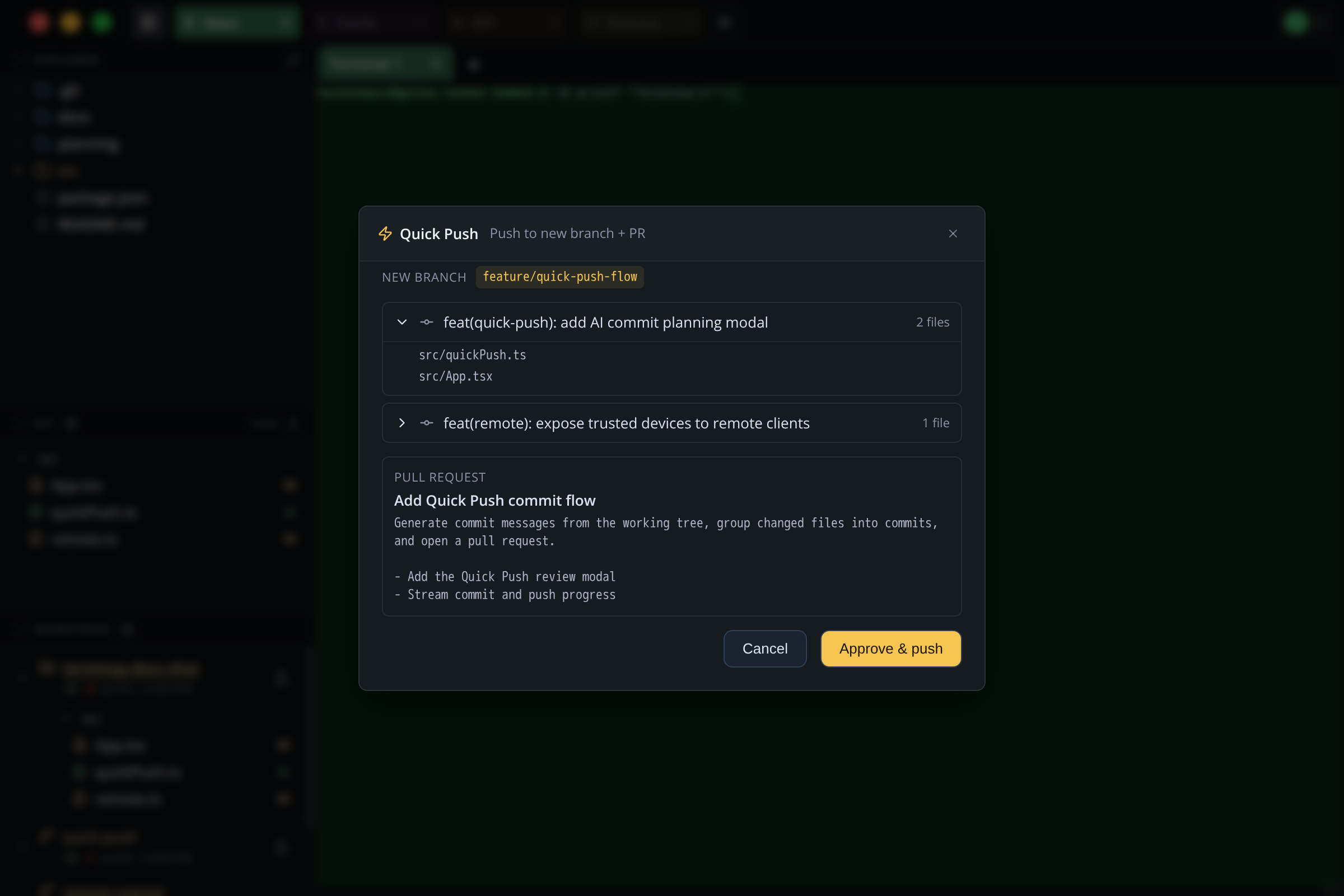Cancel the Quick Push dialog
This screenshot has height=896, width=1344.
pos(764,648)
